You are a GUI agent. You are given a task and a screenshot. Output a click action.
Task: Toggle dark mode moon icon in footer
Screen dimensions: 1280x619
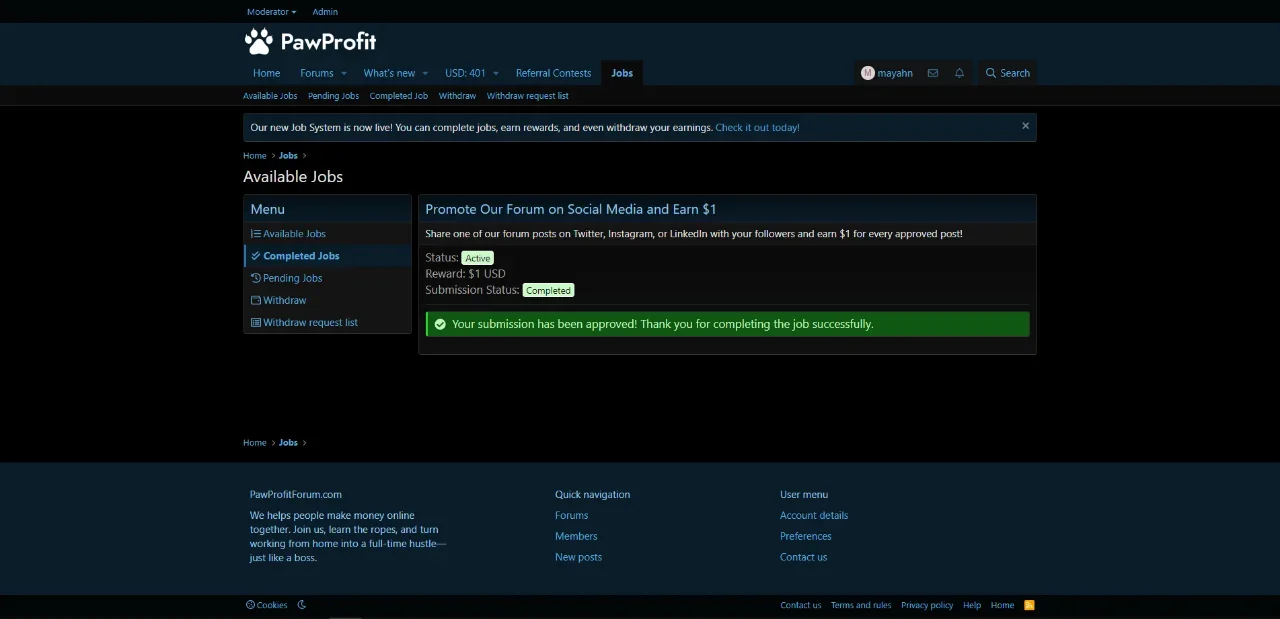302,605
